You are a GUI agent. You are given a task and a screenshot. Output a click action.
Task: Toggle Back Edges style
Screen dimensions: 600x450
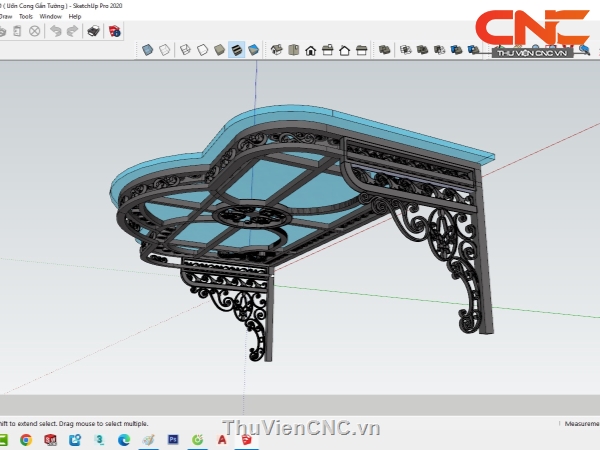(x=165, y=49)
